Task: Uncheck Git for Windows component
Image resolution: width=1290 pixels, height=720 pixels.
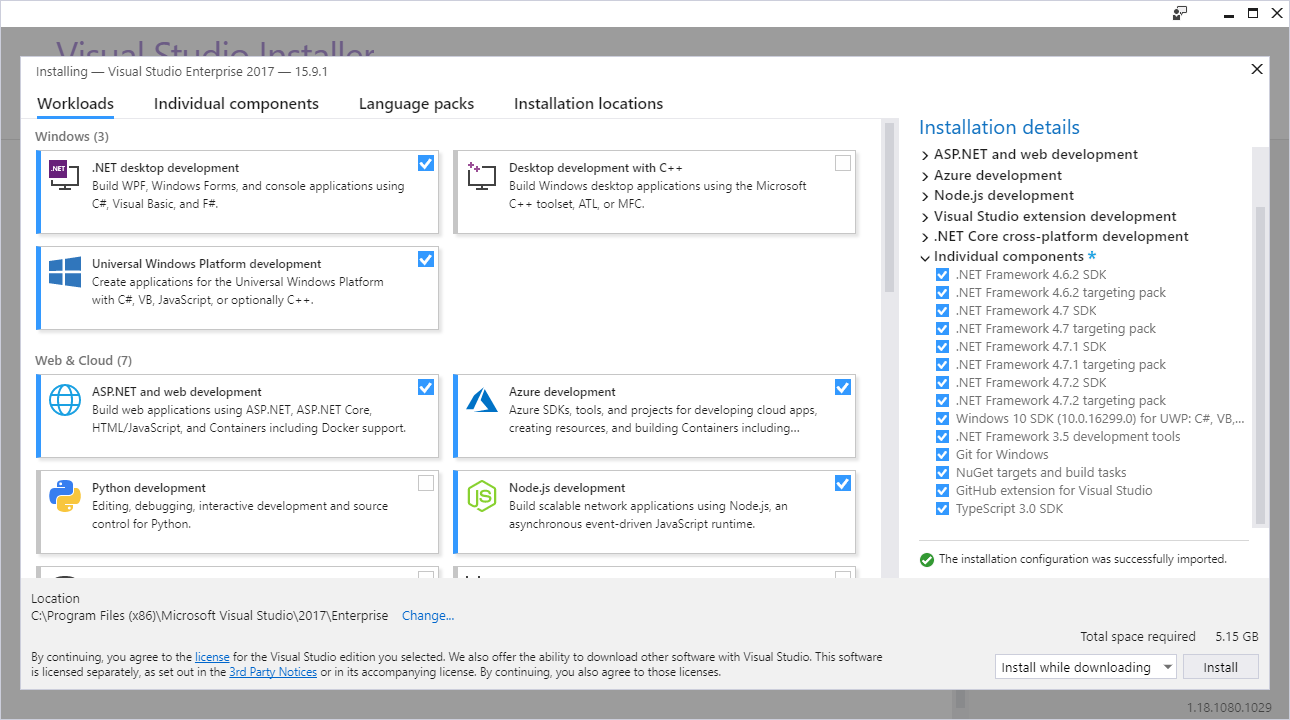Action: (942, 454)
